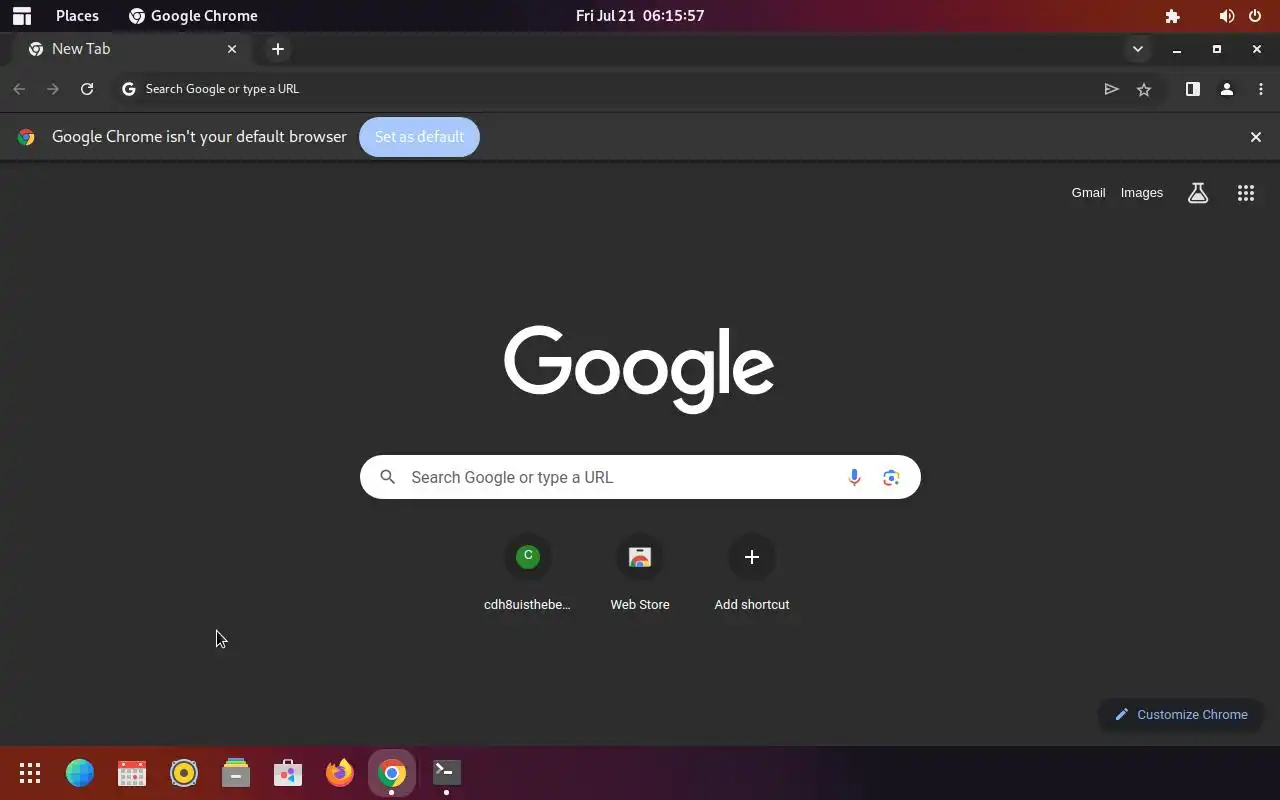Image resolution: width=1280 pixels, height=800 pixels.
Task: Go back with the back arrow
Action: click(x=19, y=89)
